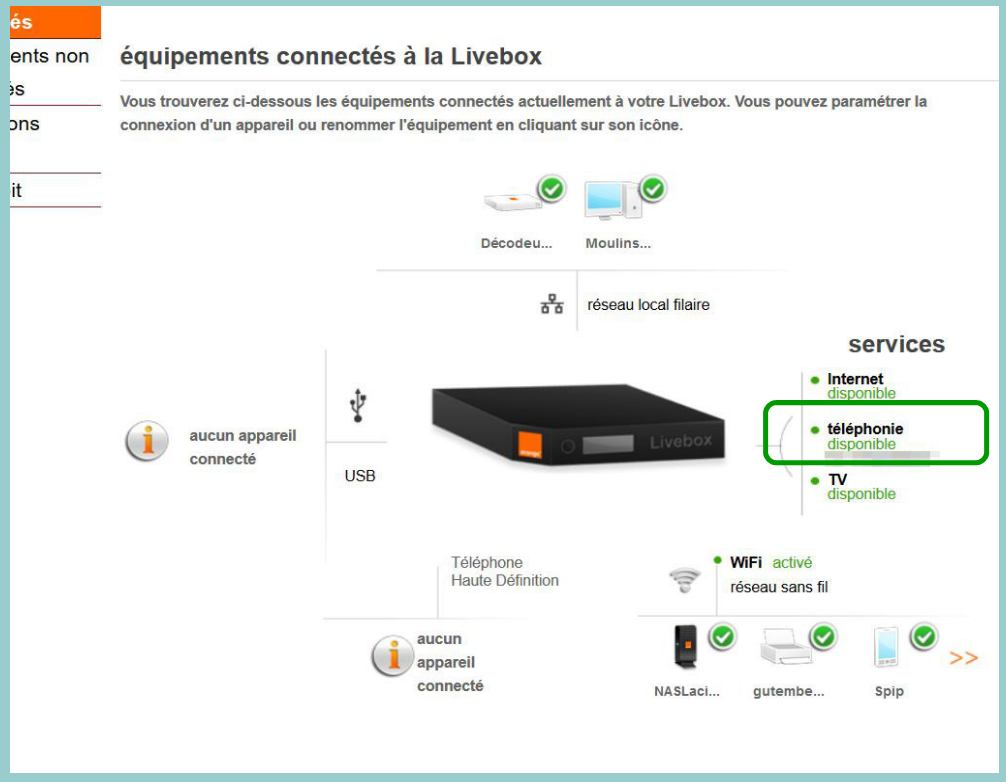Select the téléphonie disponible service
This screenshot has width=1006, height=782.
point(864,436)
